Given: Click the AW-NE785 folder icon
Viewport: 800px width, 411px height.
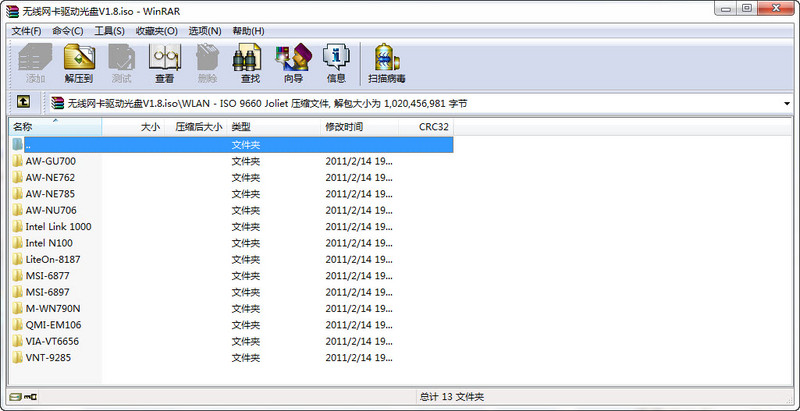Looking at the screenshot, I should 18,194.
